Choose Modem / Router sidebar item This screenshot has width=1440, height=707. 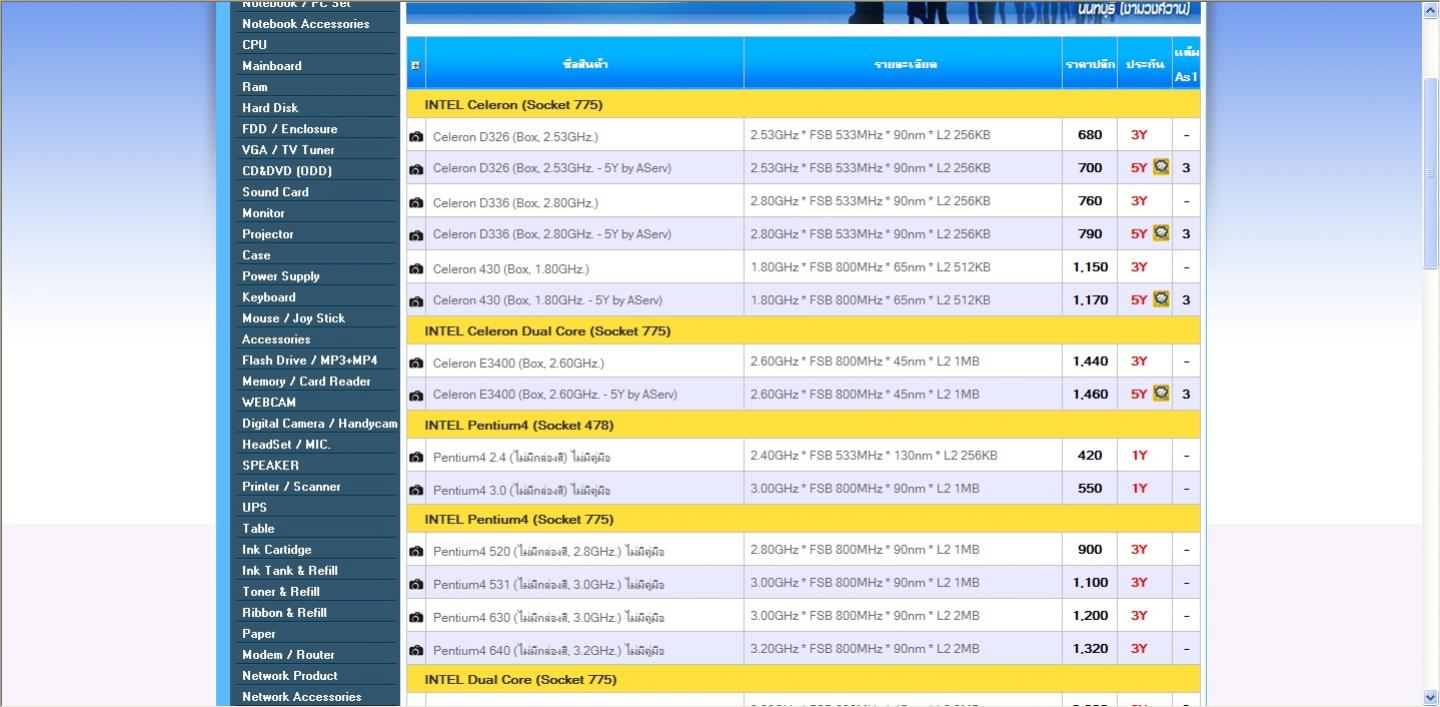click(288, 654)
